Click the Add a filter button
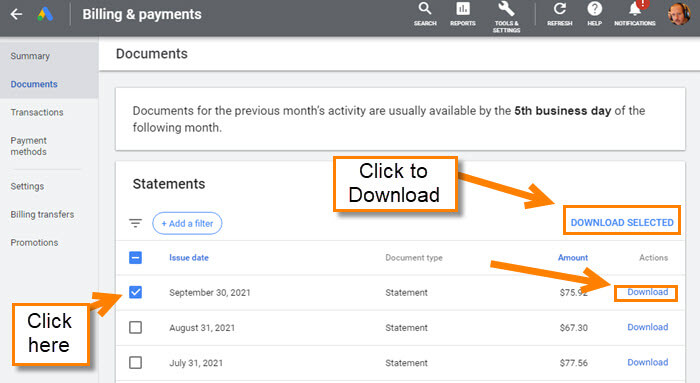Screen dimensions: 700x383 (x=187, y=223)
